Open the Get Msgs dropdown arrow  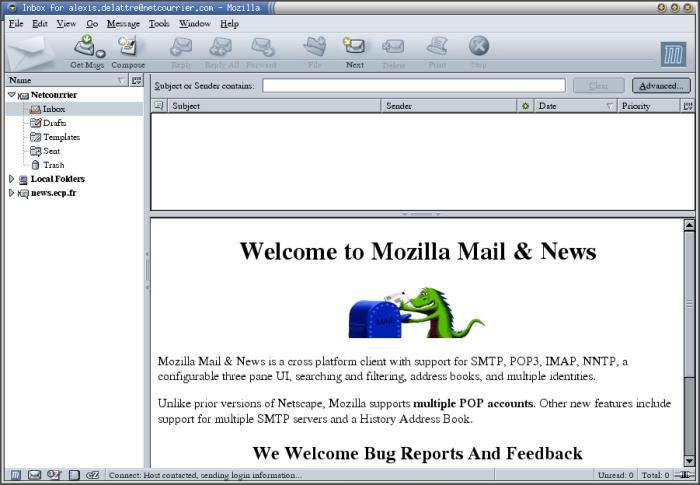[101, 54]
